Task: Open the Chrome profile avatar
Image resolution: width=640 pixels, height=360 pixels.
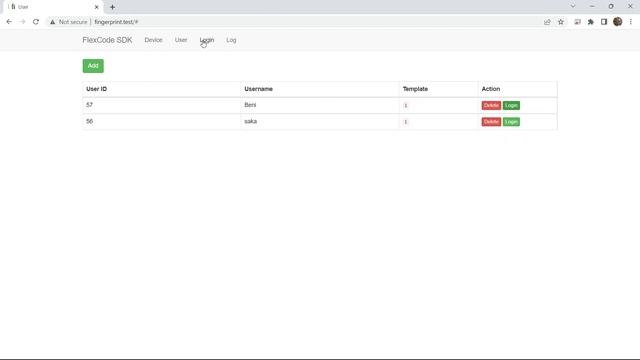Action: (x=618, y=22)
